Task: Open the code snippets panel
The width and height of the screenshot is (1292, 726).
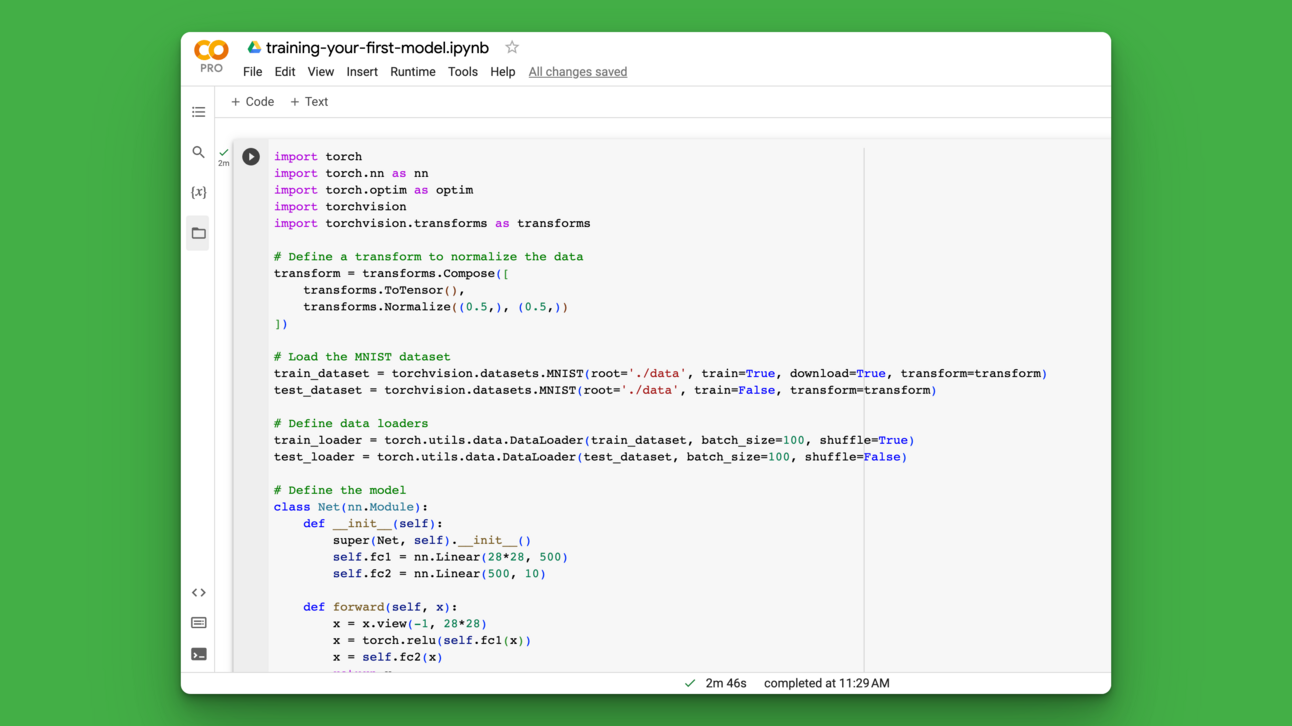Action: pyautogui.click(x=199, y=593)
